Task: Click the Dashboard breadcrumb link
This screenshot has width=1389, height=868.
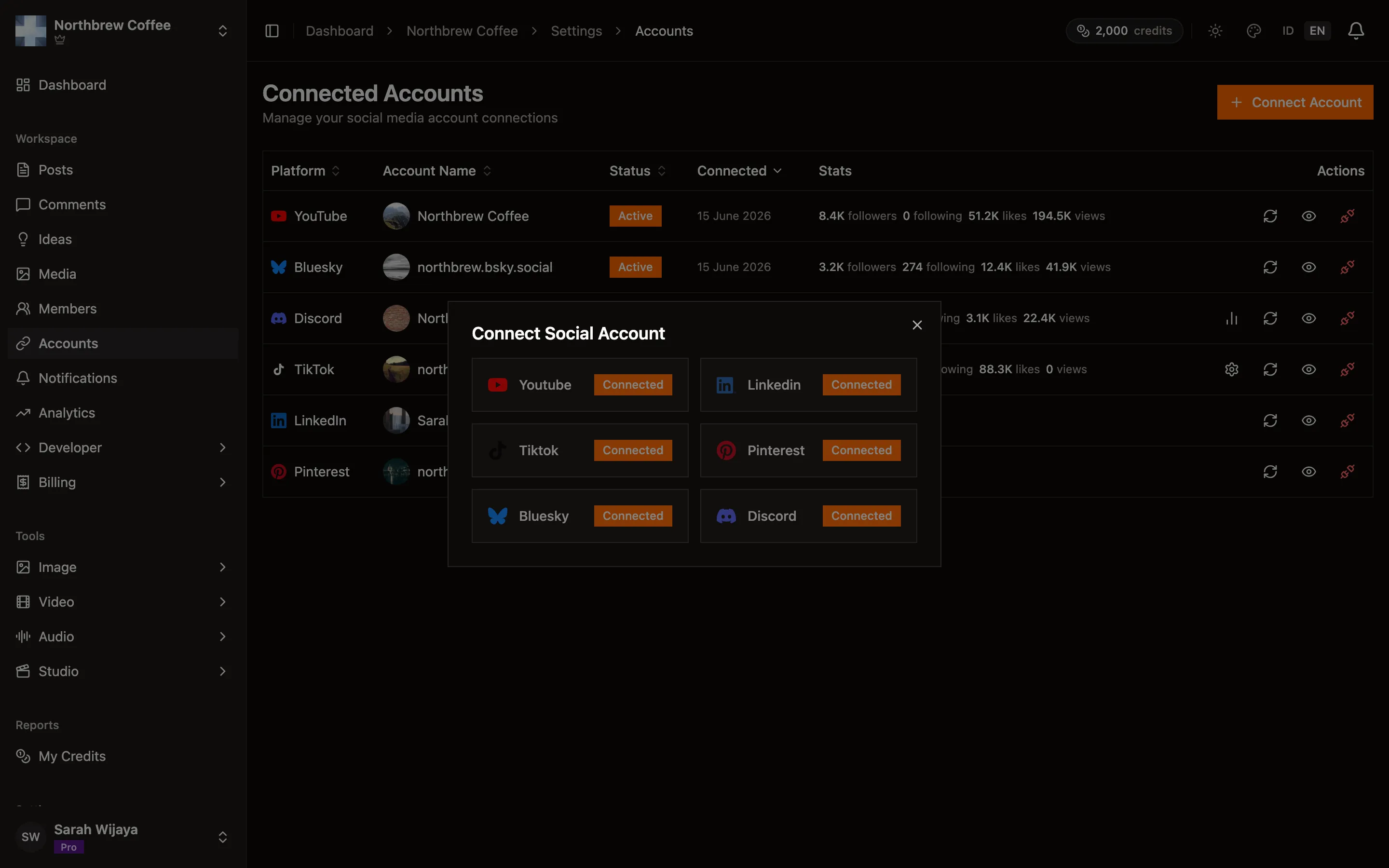Action: point(339,31)
